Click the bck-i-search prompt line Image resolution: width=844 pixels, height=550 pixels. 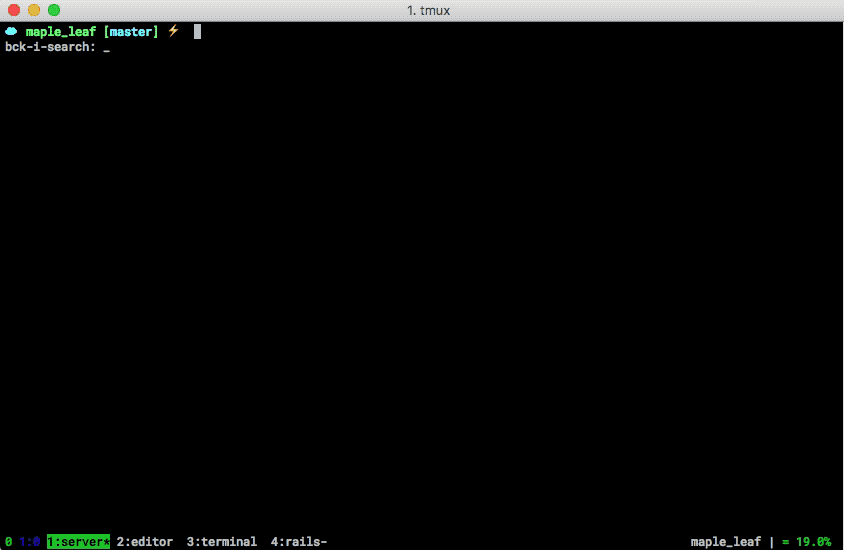(x=58, y=47)
